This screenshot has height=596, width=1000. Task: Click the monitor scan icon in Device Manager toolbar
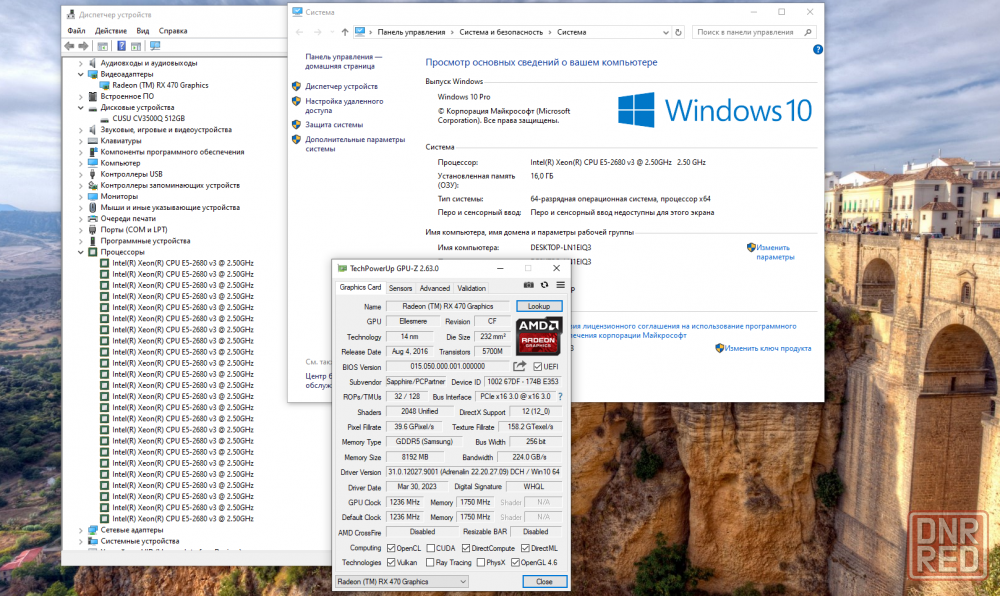coord(155,46)
